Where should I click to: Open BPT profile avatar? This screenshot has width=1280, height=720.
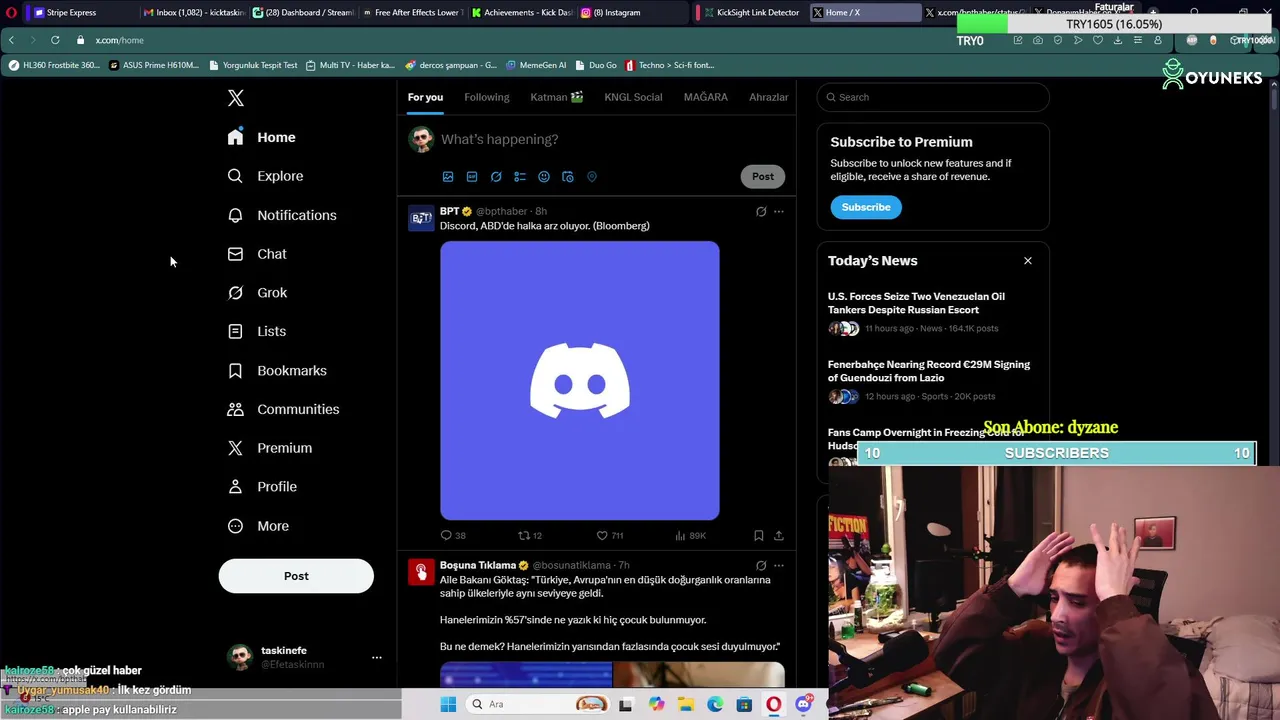coord(421,218)
